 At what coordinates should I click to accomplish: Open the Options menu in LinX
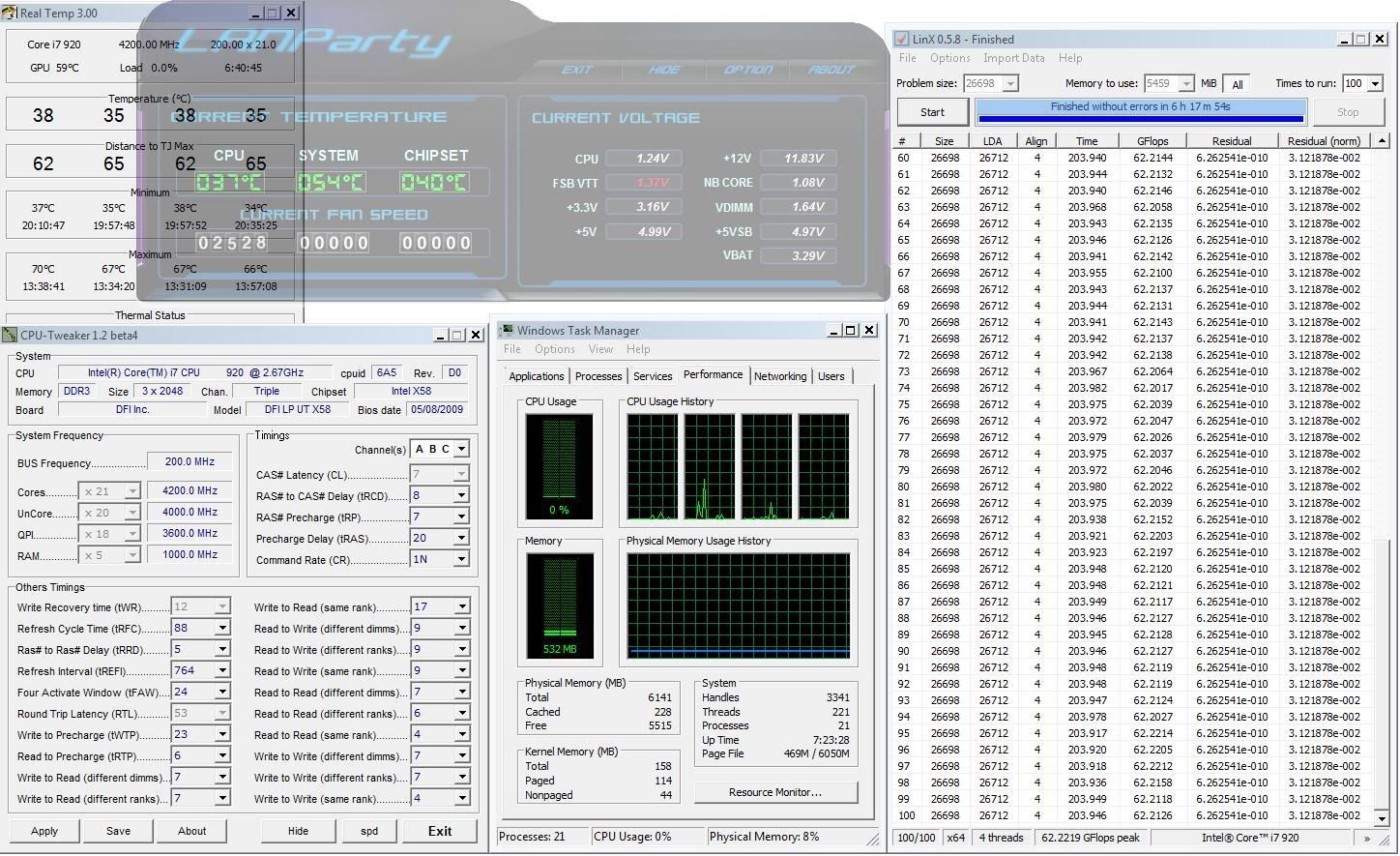click(x=949, y=58)
